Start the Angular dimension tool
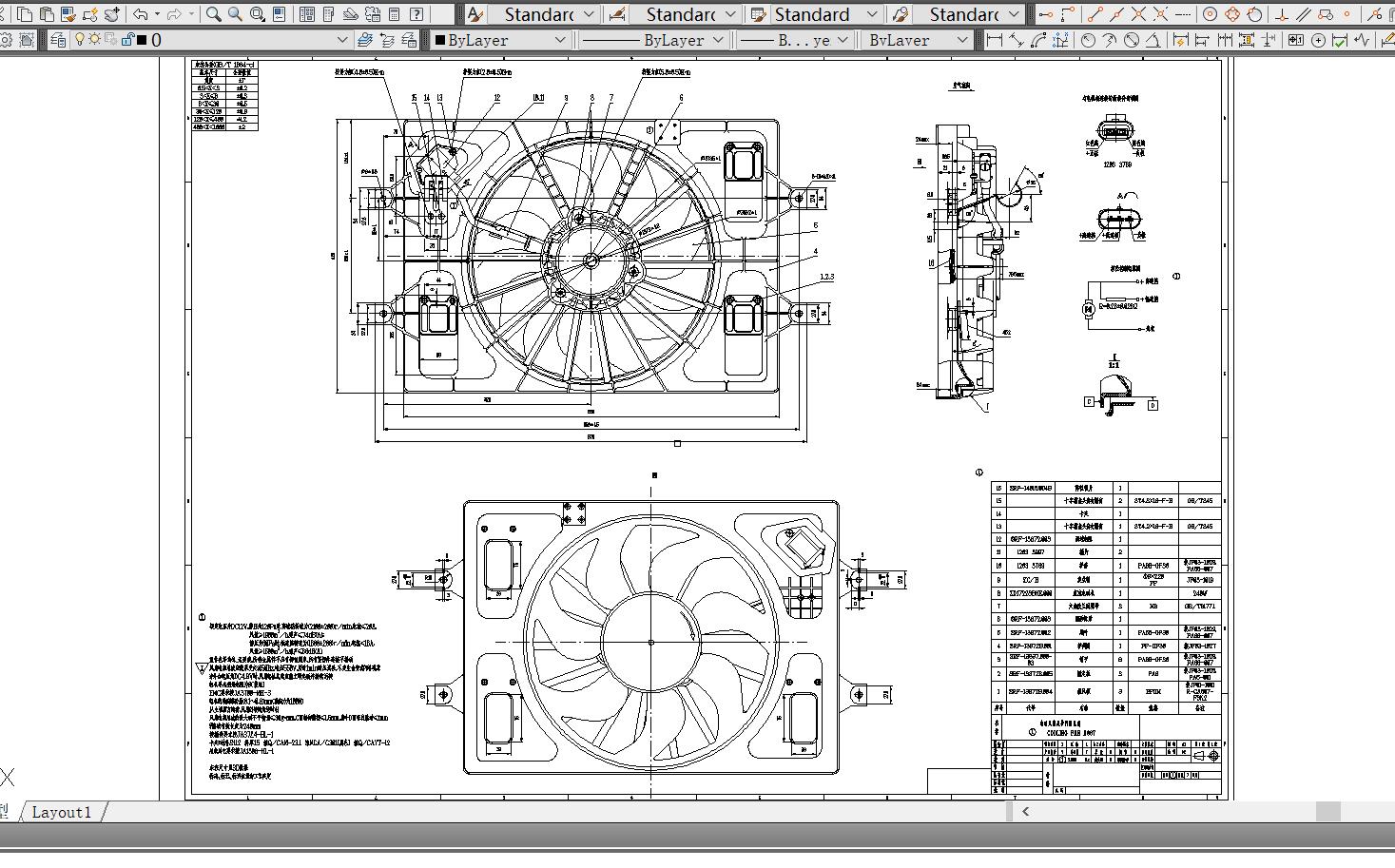Screen dimensions: 1395x868 pos(1153,40)
